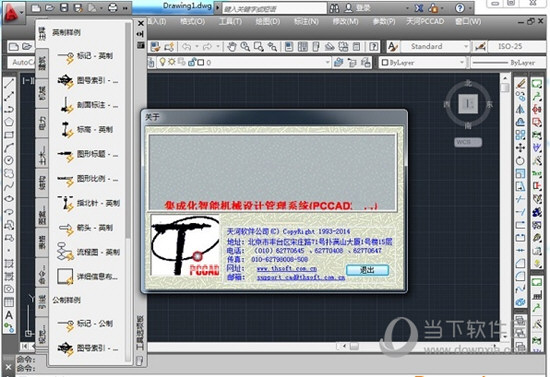Open the 窗口(W) menu
The height and width of the screenshot is (377, 550).
(x=468, y=22)
